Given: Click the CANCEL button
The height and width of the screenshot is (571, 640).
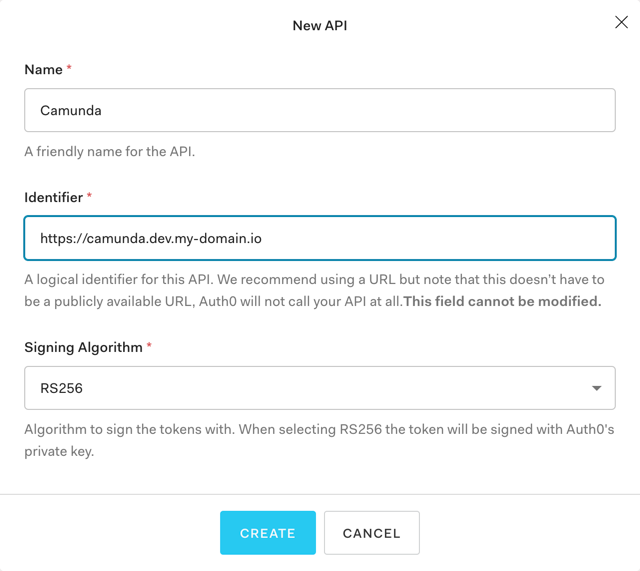Looking at the screenshot, I should [x=371, y=533].
